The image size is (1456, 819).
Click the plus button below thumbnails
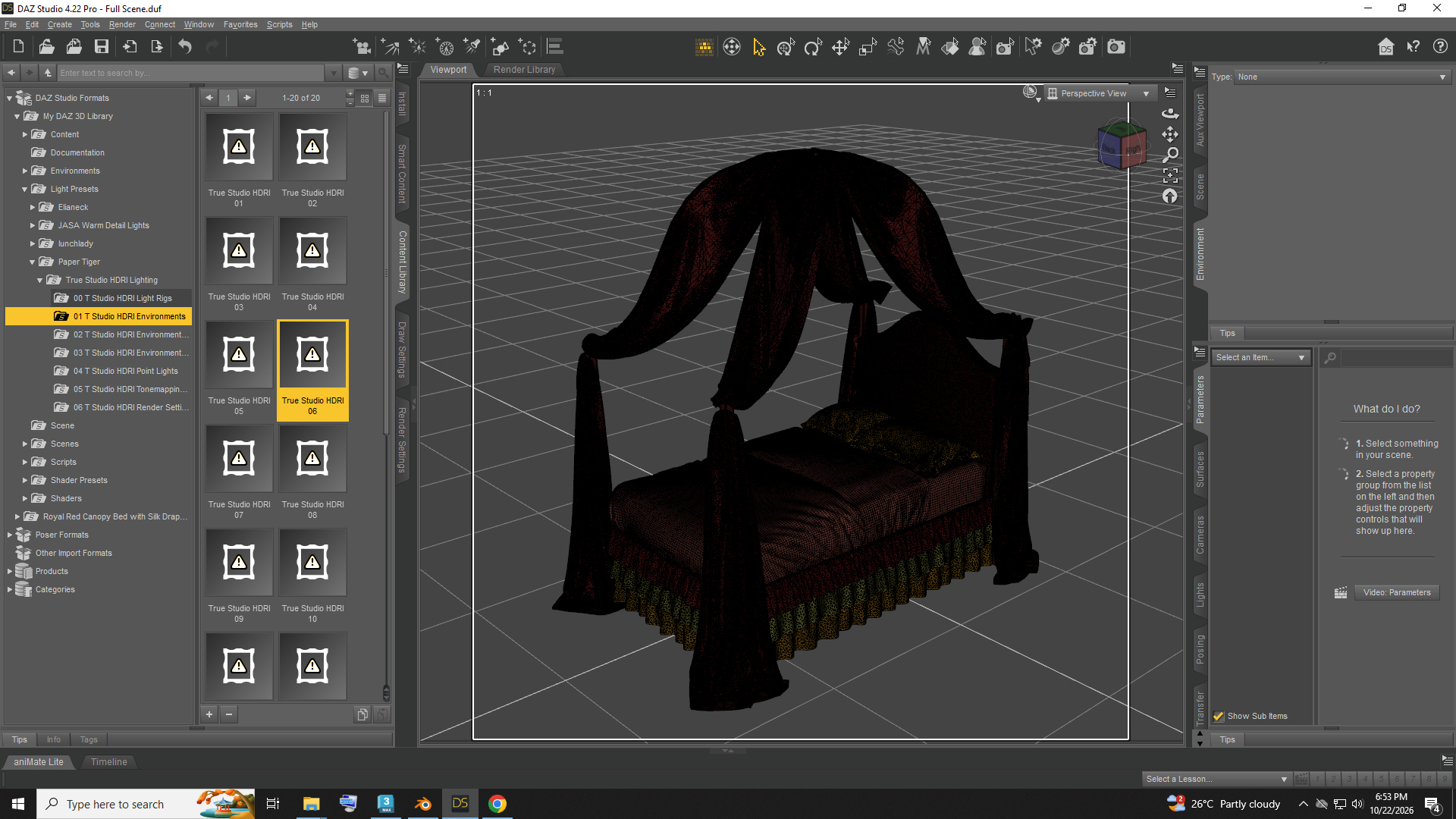click(209, 714)
